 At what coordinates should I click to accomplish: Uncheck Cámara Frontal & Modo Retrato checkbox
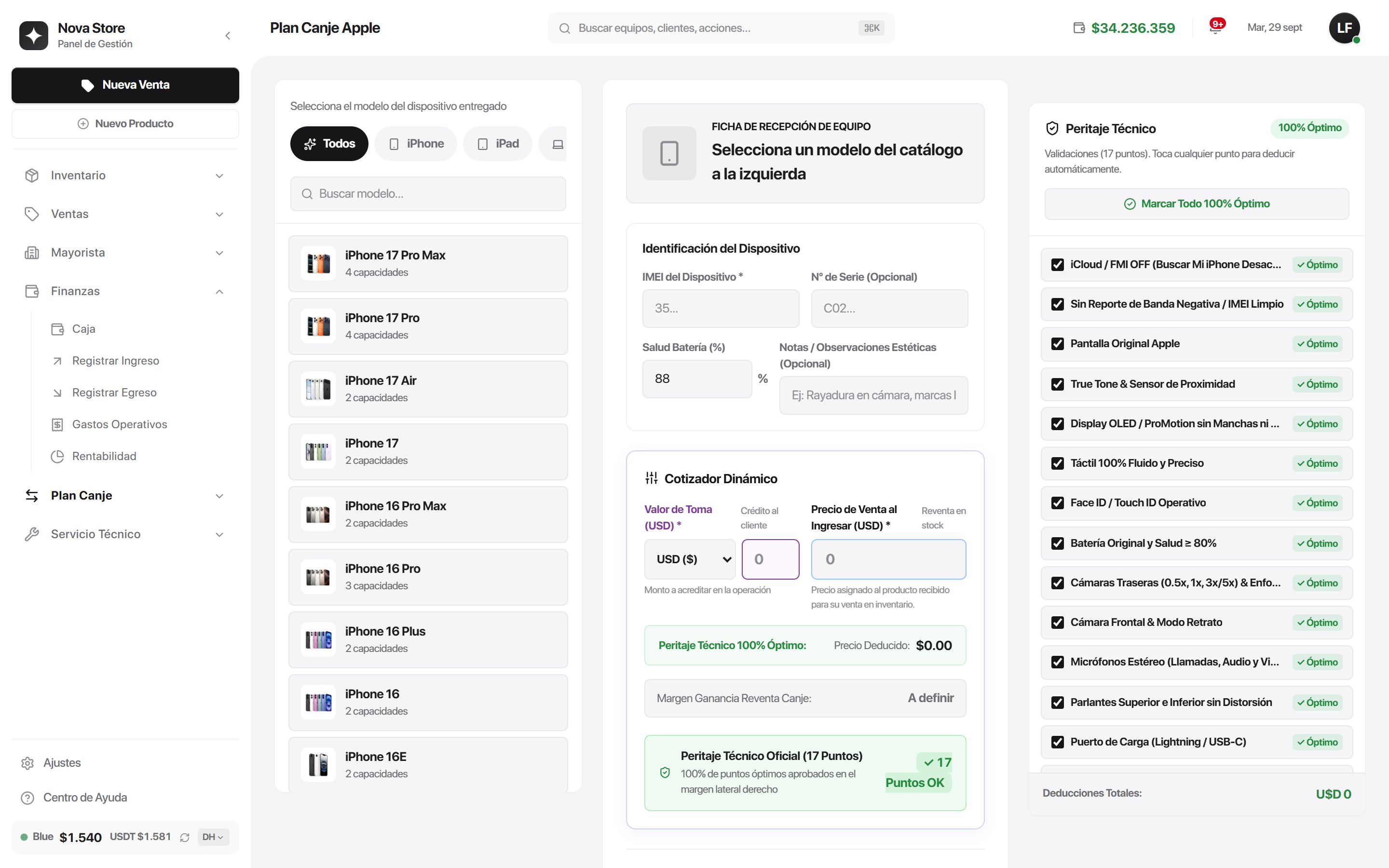[x=1057, y=622]
